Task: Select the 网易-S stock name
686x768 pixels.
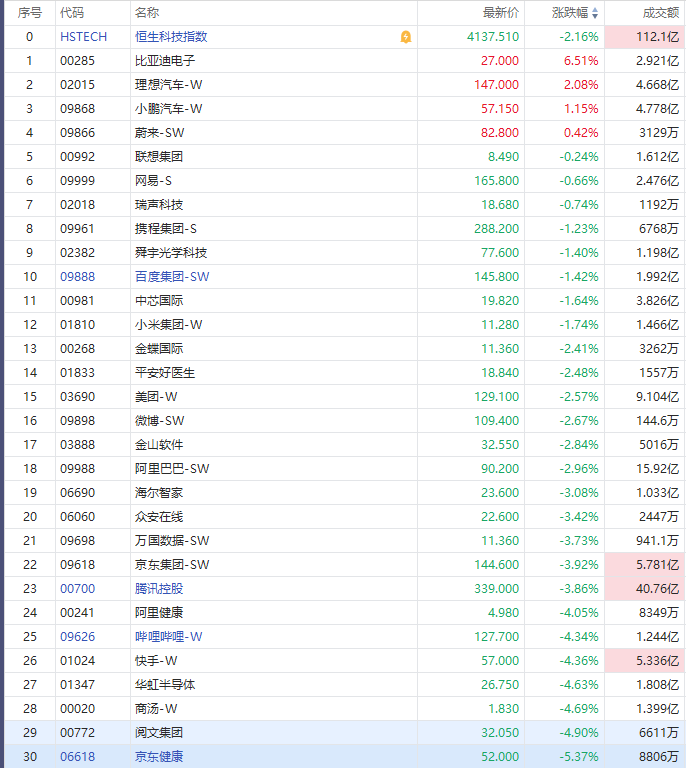Action: tap(153, 181)
